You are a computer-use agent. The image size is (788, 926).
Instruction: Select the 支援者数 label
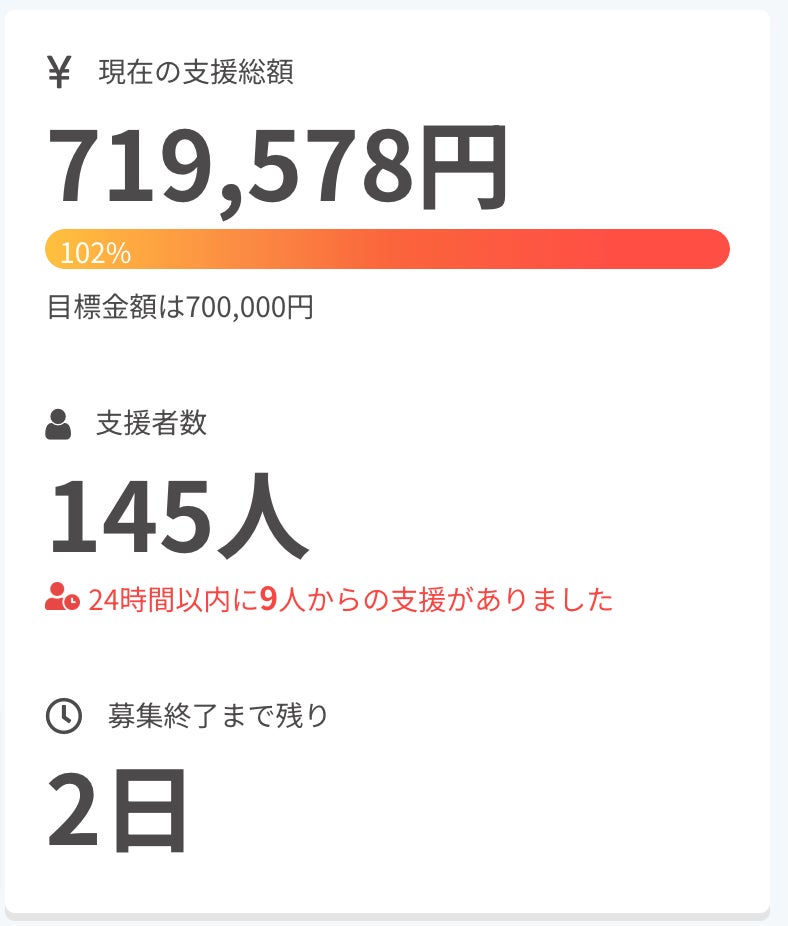point(151,423)
